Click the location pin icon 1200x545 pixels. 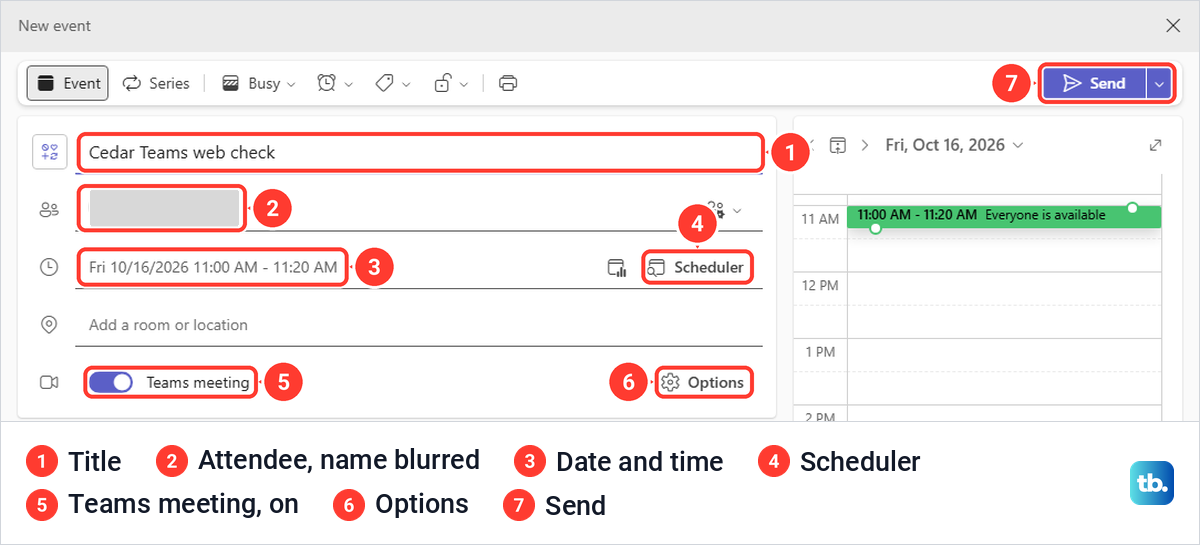[x=48, y=325]
